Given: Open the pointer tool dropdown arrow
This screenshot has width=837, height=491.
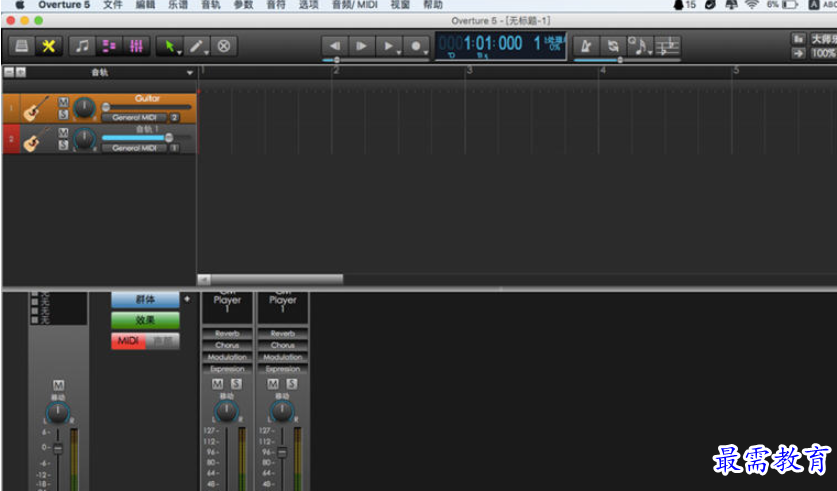Looking at the screenshot, I should [180, 52].
